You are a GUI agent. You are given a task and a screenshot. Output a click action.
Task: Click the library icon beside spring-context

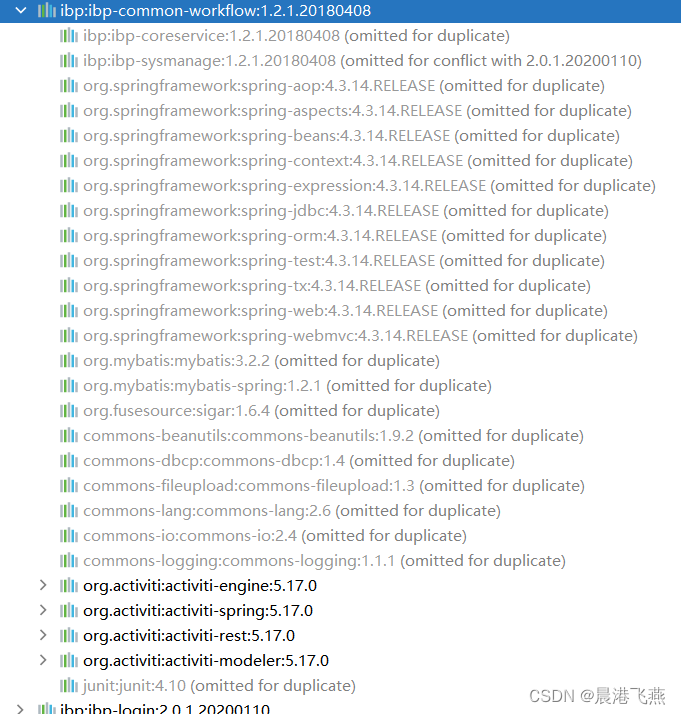69,160
